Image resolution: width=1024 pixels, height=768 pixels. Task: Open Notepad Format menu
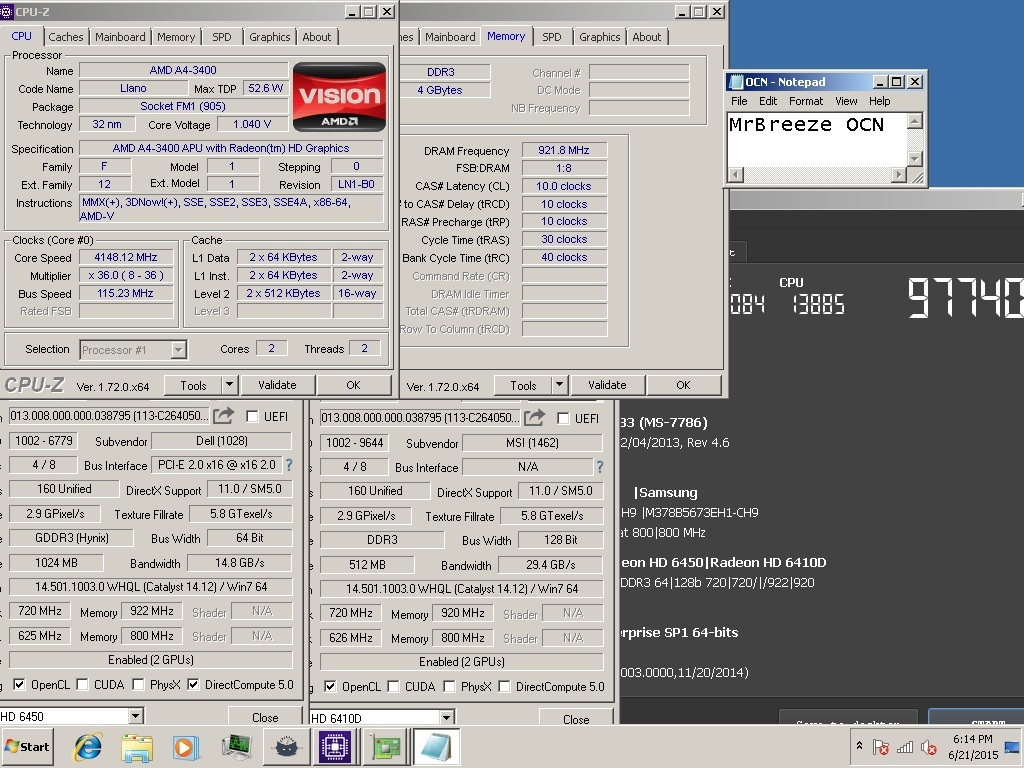coord(805,101)
